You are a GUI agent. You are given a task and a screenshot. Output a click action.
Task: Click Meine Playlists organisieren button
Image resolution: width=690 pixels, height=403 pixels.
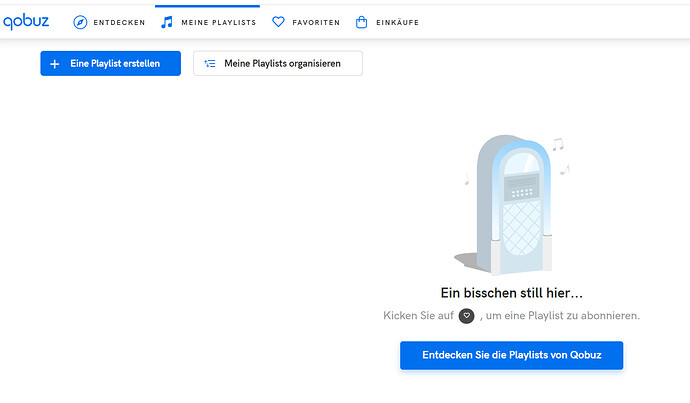[278, 63]
